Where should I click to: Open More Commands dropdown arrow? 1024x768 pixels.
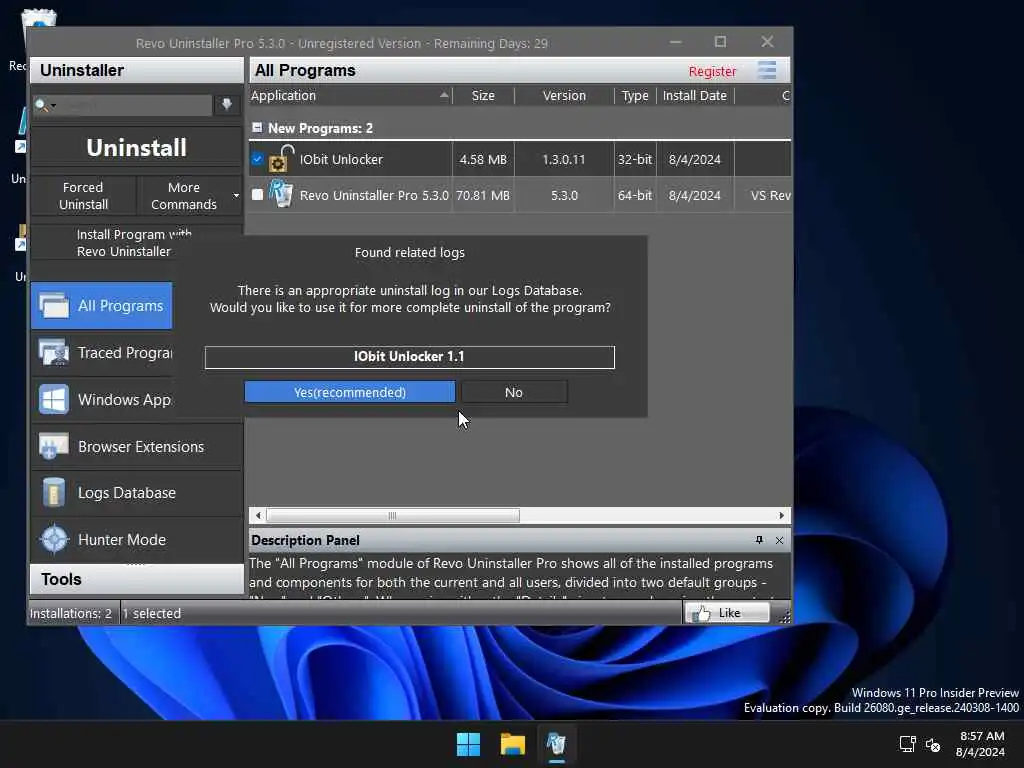click(x=236, y=195)
